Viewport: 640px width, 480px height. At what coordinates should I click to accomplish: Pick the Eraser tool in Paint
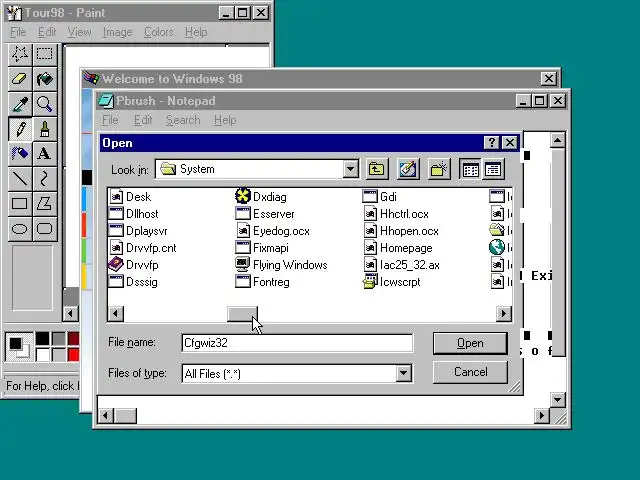click(20, 79)
